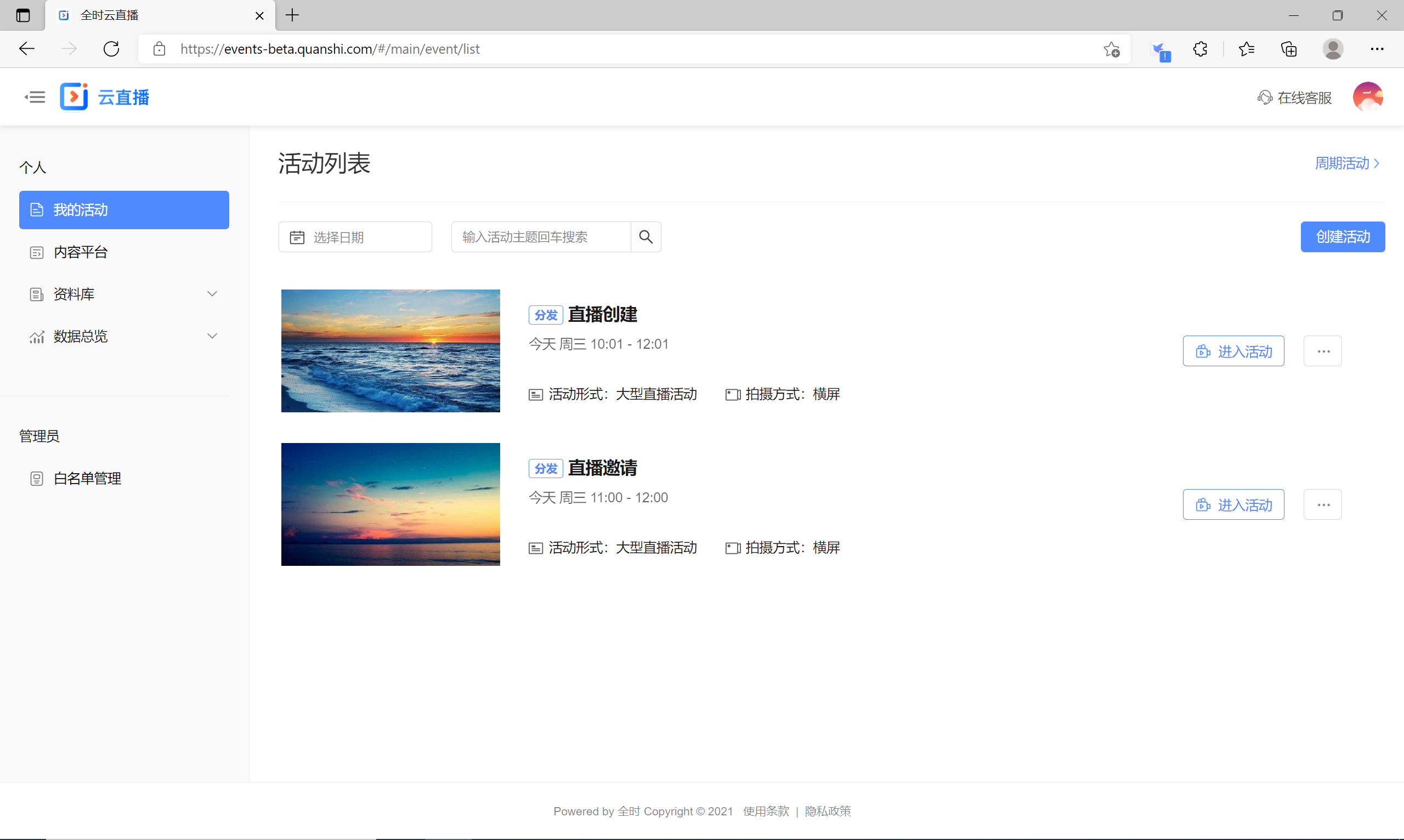
Task: Expand the 资料库 sidebar menu
Action: coord(123,294)
